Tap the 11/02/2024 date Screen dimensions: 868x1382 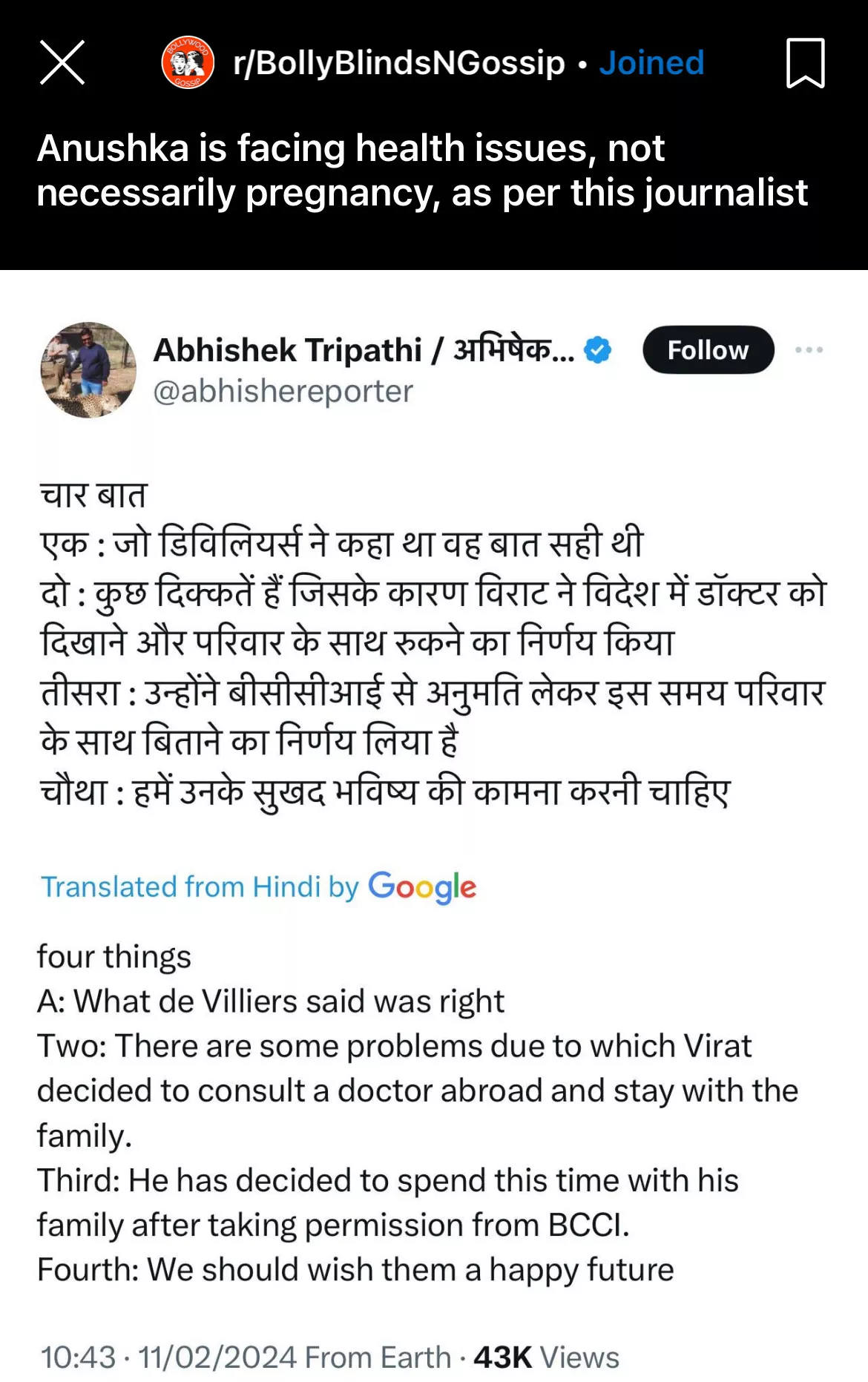pos(217,1358)
